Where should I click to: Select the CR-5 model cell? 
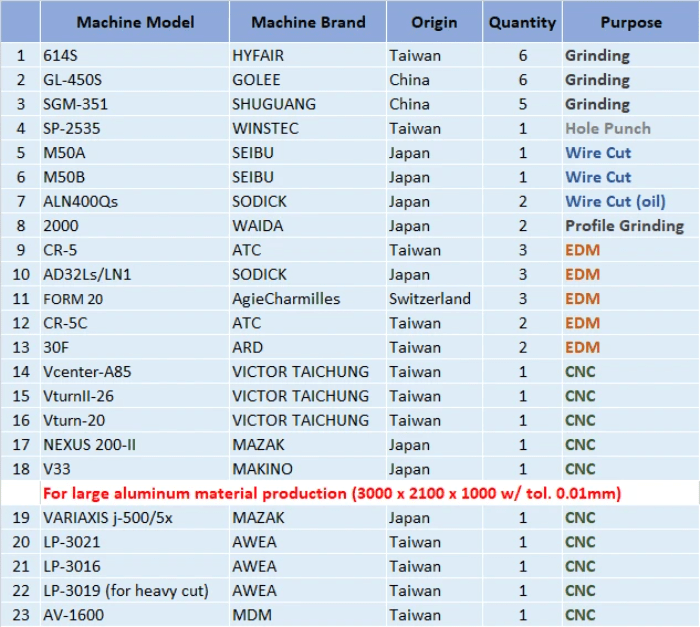point(135,250)
